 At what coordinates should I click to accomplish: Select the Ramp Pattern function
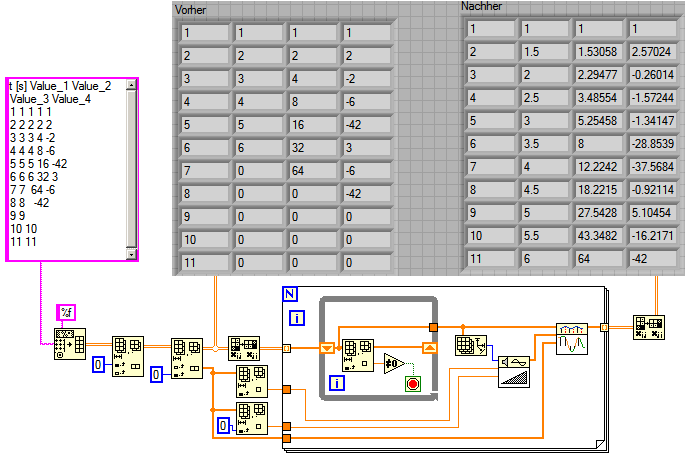(514, 372)
